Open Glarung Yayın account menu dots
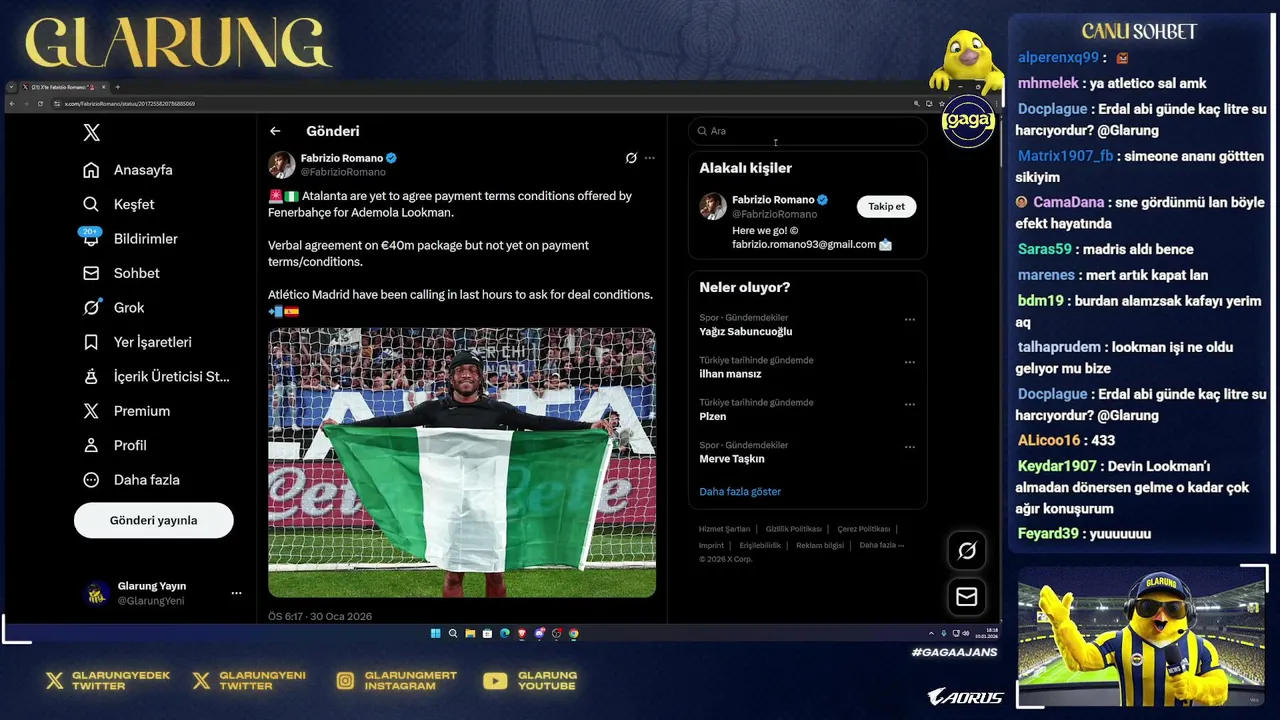 pyautogui.click(x=236, y=593)
